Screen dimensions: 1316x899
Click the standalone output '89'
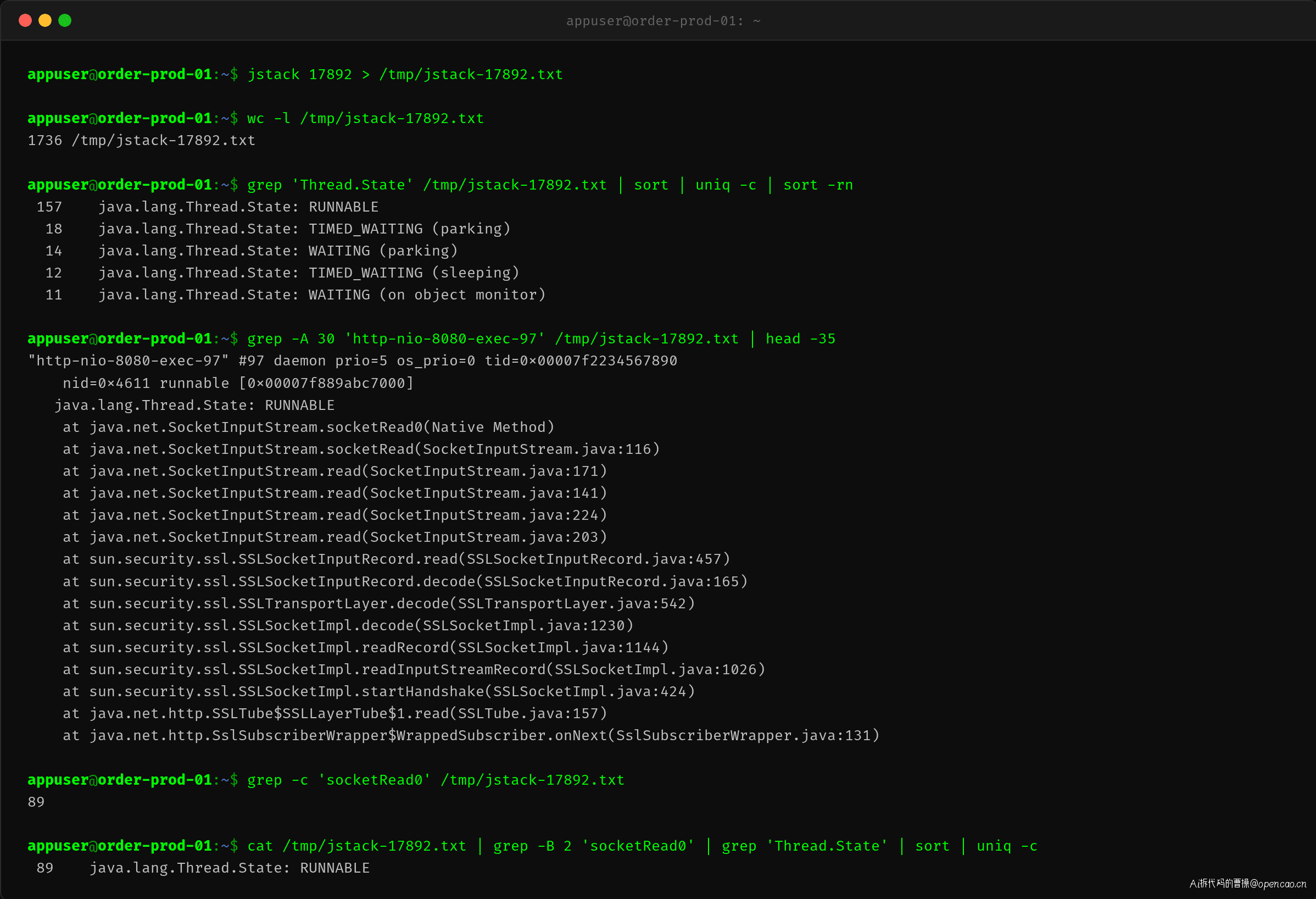pos(36,802)
